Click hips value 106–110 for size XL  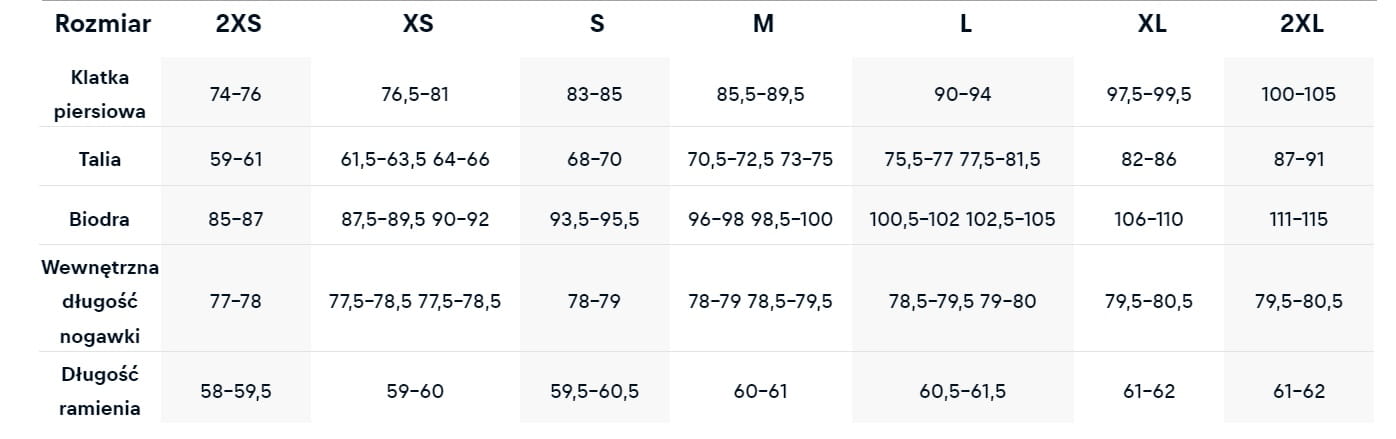point(1150,219)
